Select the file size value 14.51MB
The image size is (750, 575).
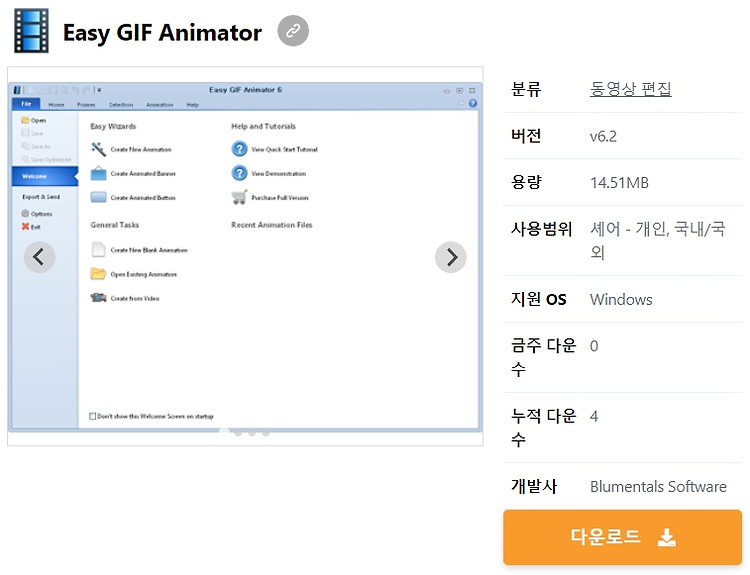[619, 183]
